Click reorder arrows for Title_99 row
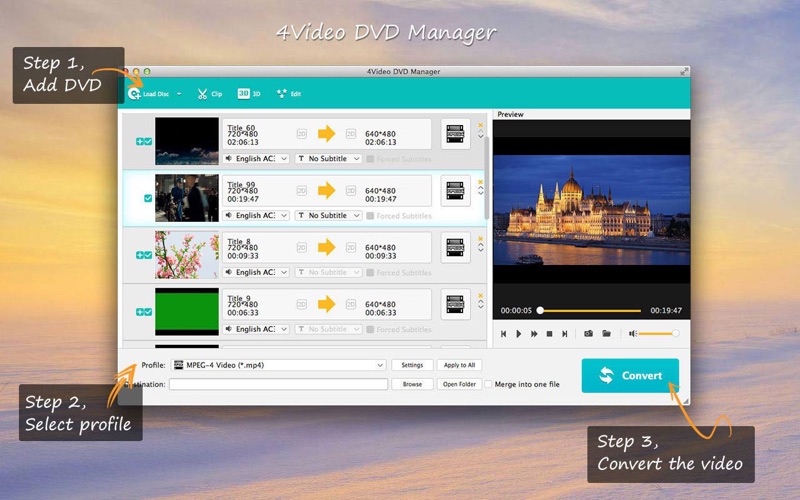Image resolution: width=800 pixels, height=500 pixels. pos(480,191)
